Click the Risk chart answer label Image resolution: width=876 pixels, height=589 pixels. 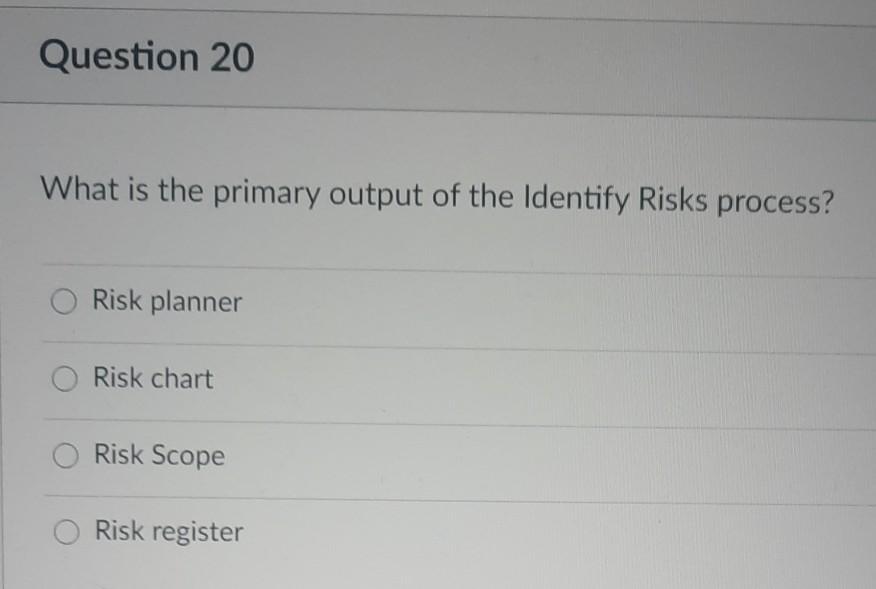tap(152, 379)
